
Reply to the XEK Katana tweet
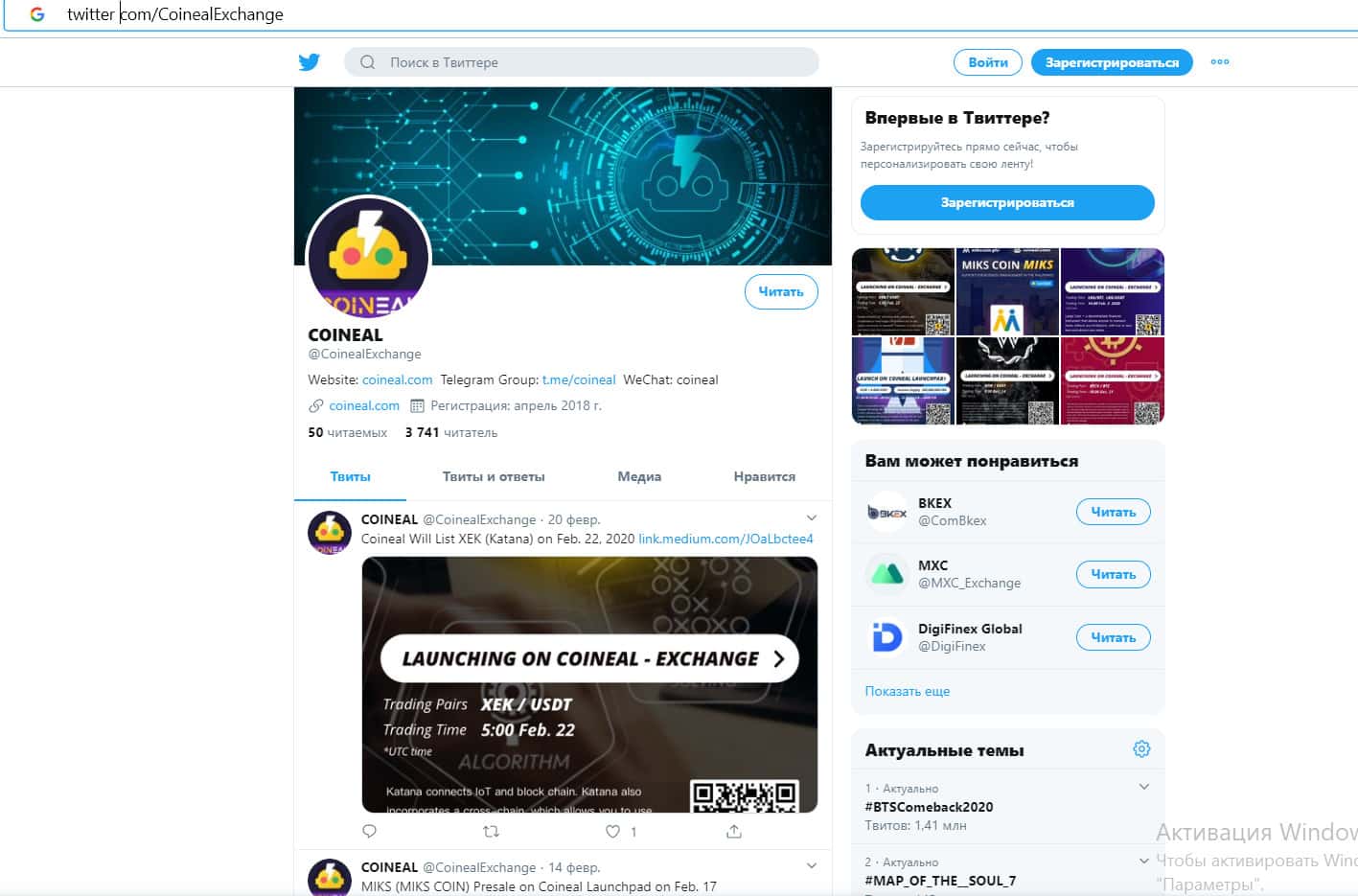coord(370,832)
